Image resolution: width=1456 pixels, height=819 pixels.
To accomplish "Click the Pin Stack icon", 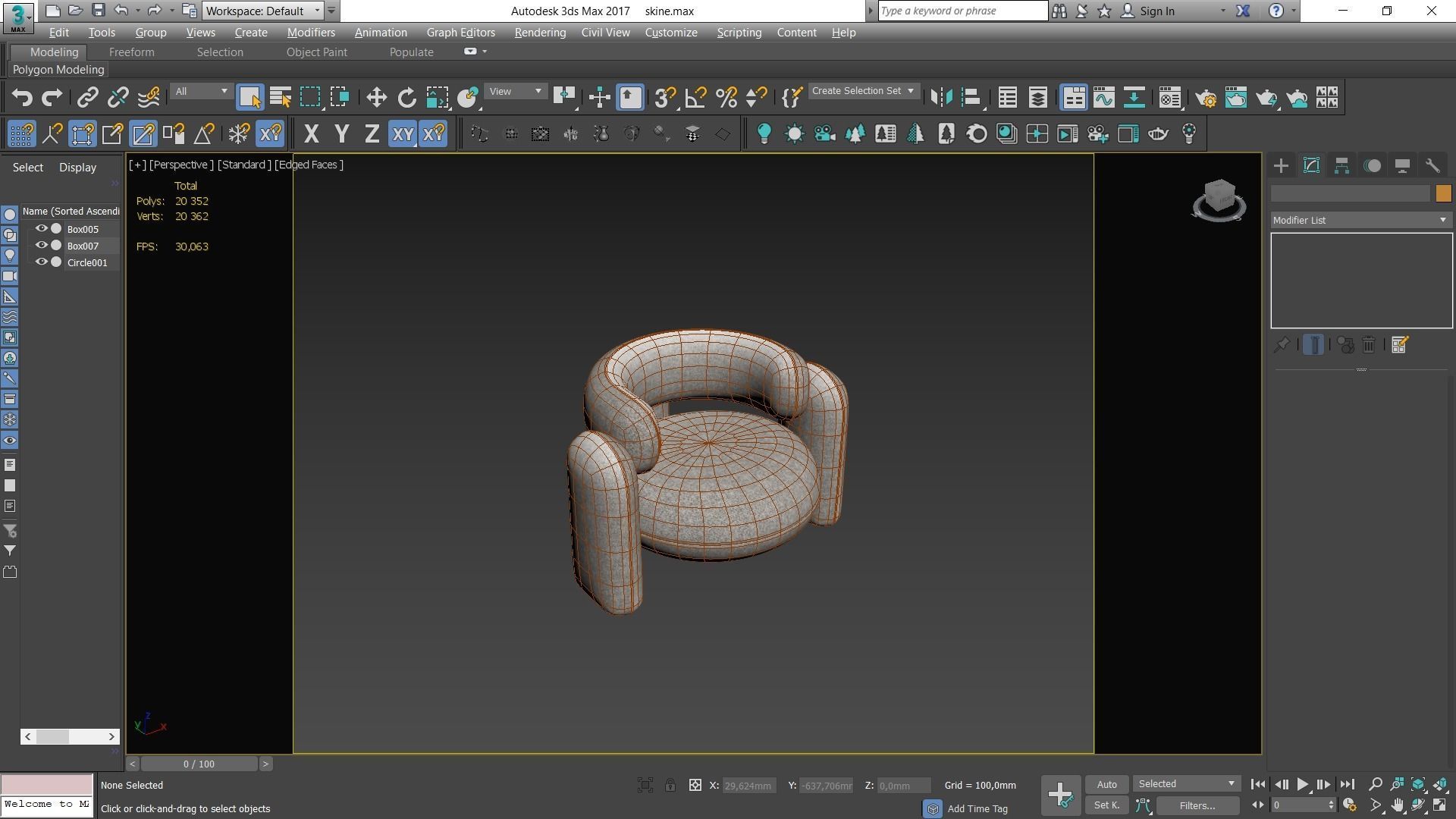I will (x=1282, y=345).
